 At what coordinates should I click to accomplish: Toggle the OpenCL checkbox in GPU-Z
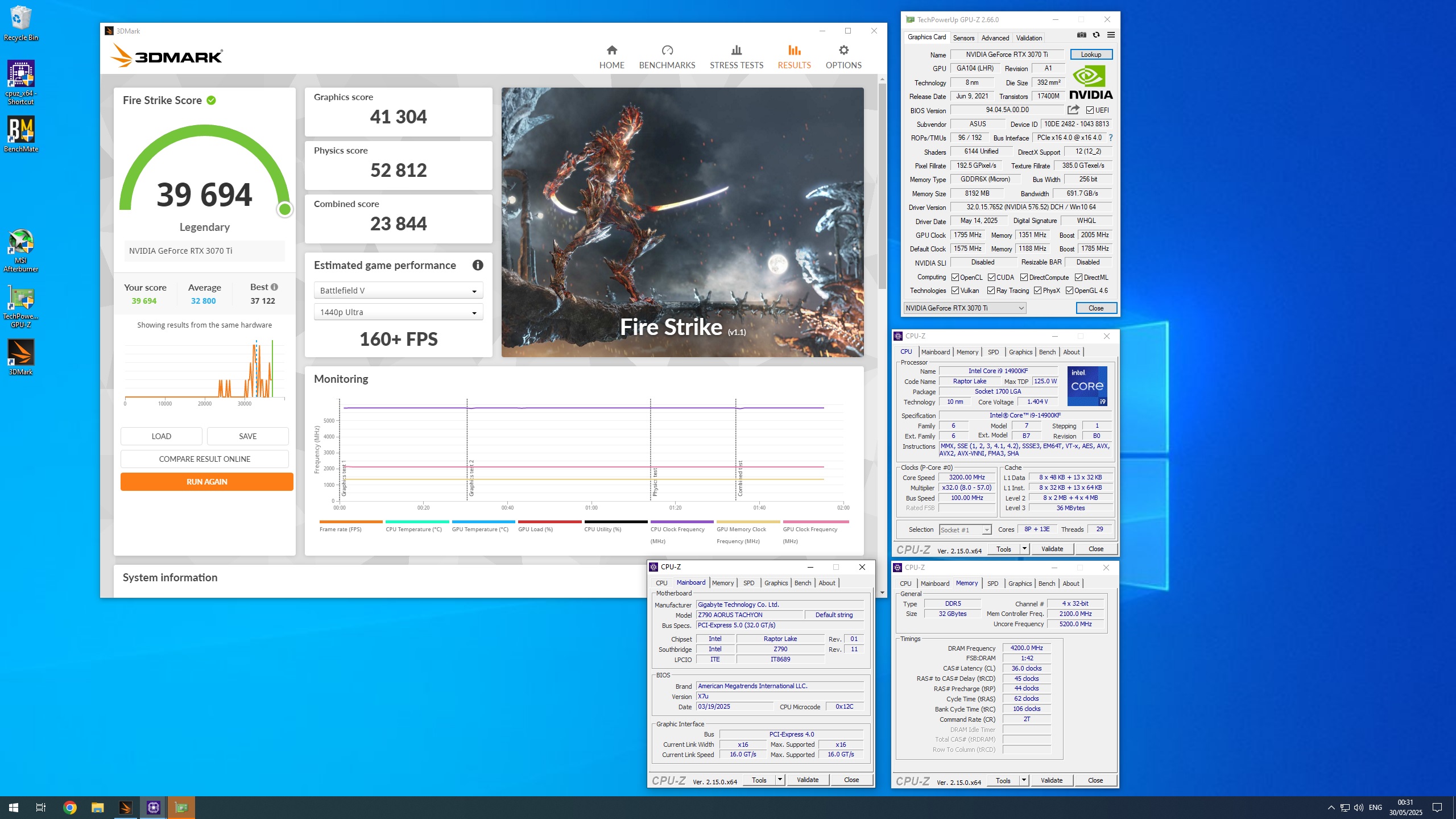[955, 278]
